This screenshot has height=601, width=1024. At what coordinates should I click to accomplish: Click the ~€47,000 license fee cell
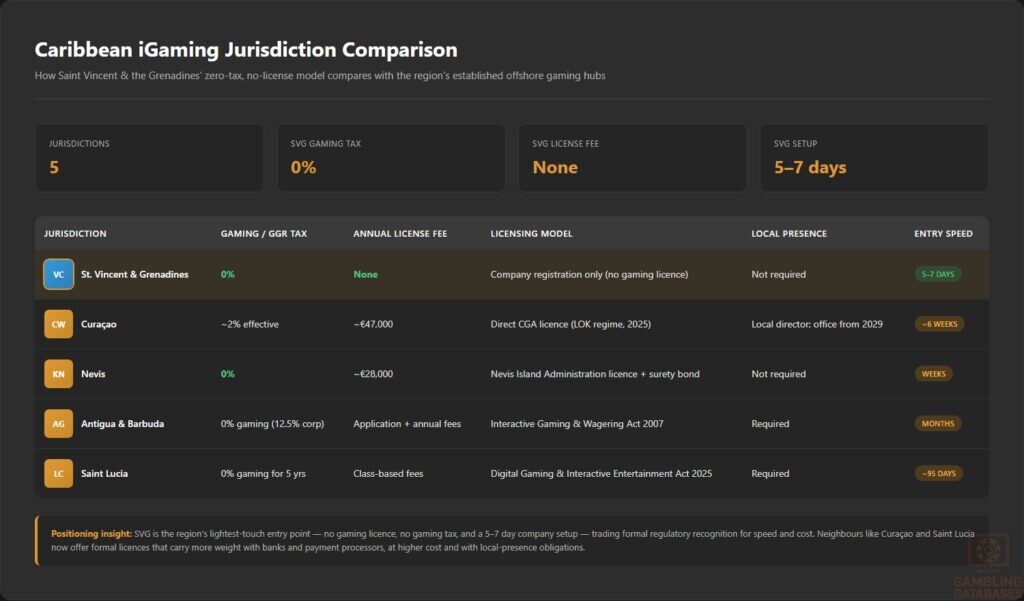tap(373, 324)
